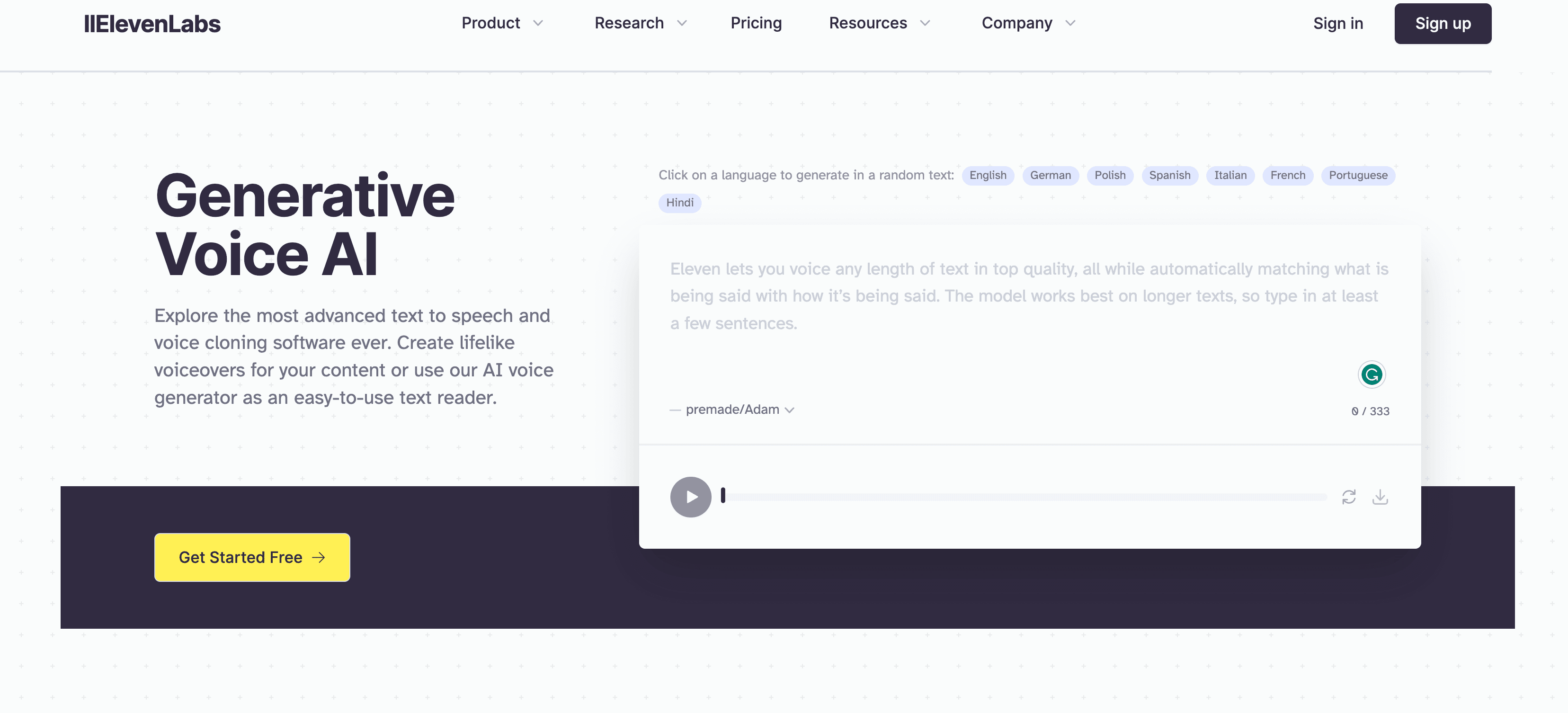The width and height of the screenshot is (1568, 713).
Task: Click the ElevenLabs logo
Action: [x=152, y=24]
